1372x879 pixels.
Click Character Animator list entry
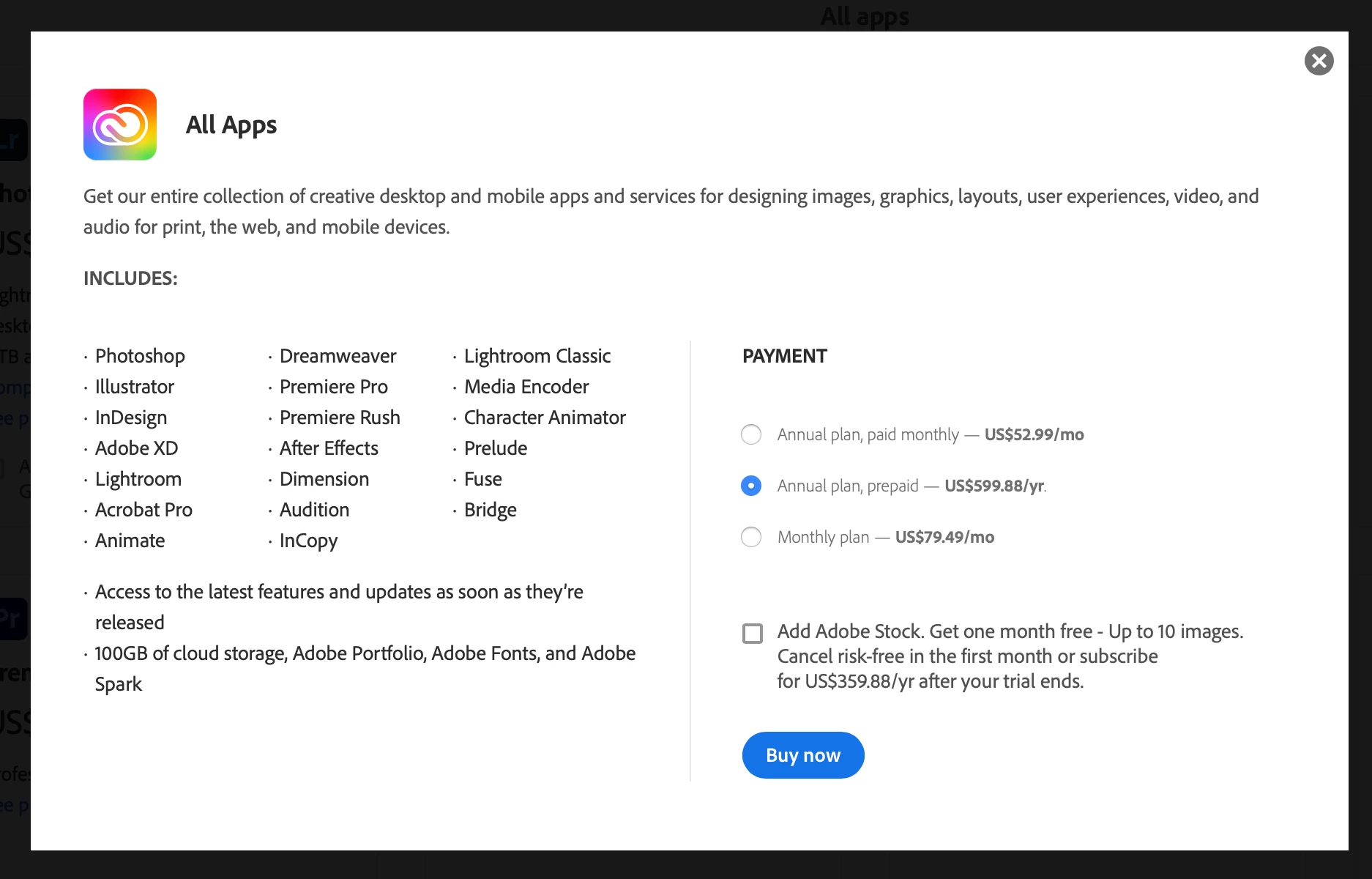545,418
